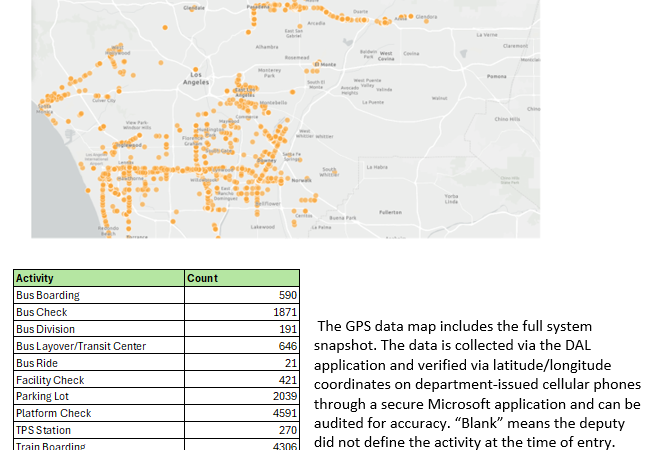The height and width of the screenshot is (450, 664).
Task: Select the Bus Layover/Transit Center cell
Action: tap(81, 346)
